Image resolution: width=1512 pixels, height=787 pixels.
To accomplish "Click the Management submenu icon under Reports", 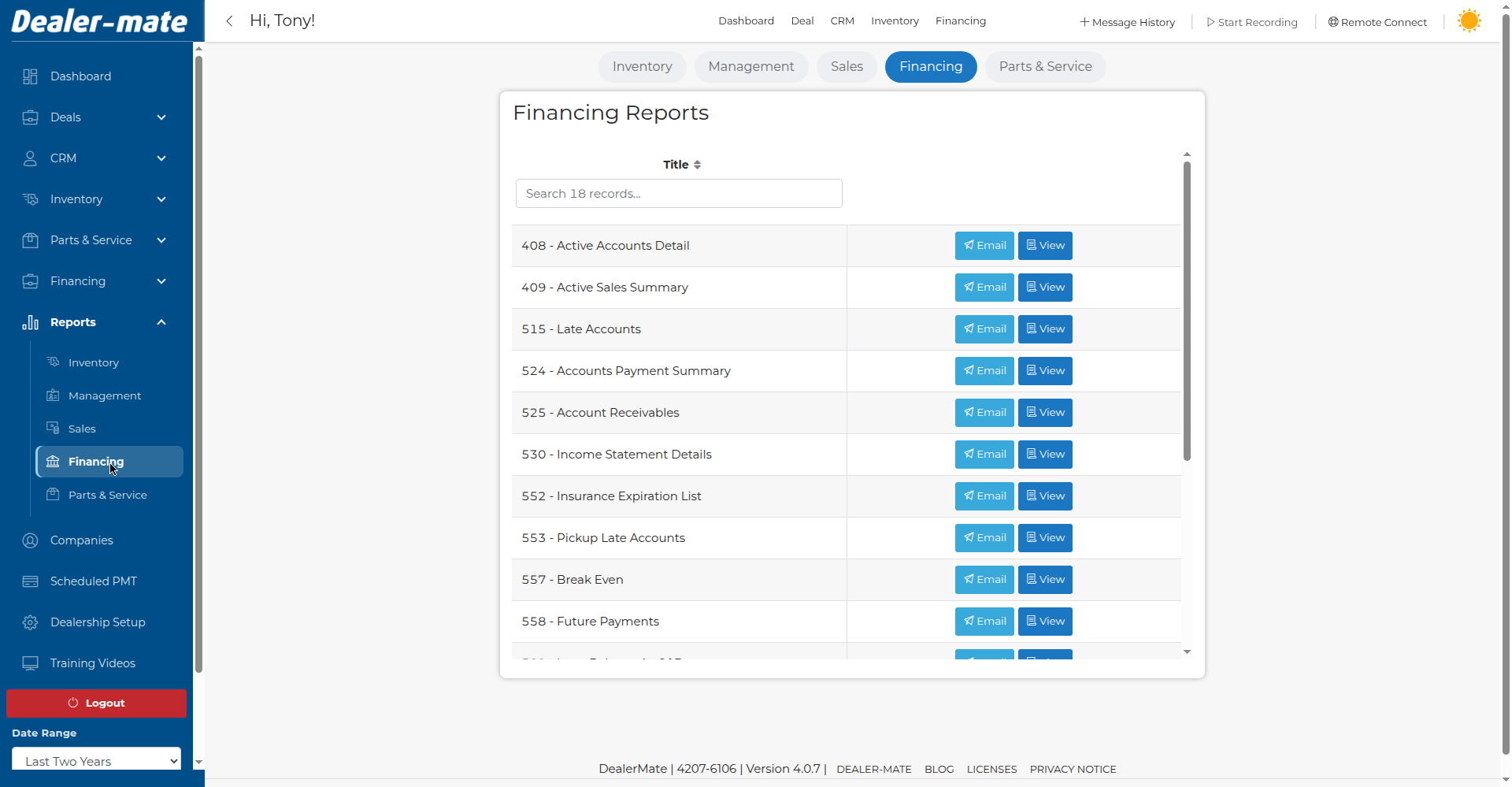I will (53, 395).
